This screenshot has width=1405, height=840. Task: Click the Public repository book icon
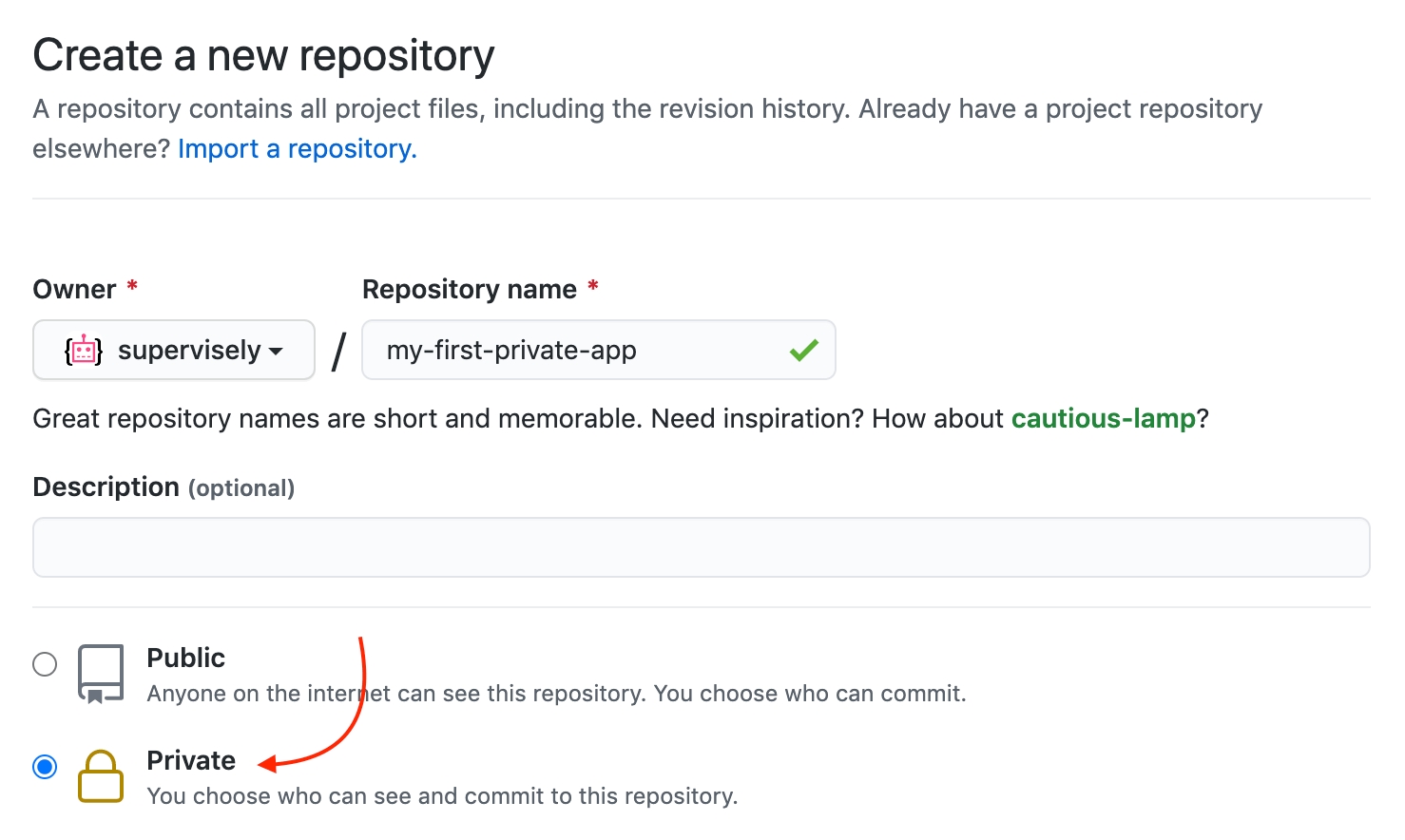click(x=100, y=674)
